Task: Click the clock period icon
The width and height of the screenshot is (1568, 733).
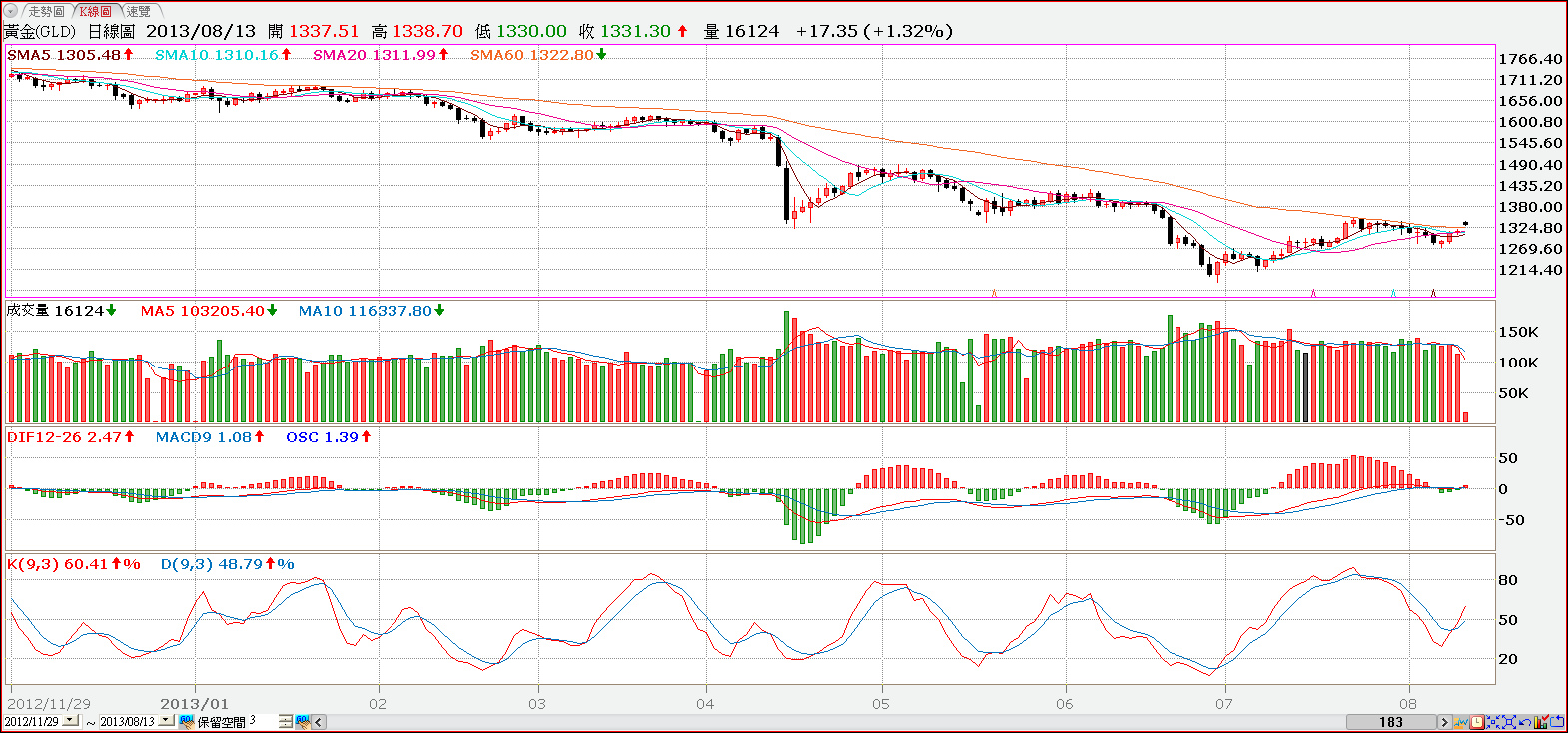Action: pyautogui.click(x=1477, y=722)
